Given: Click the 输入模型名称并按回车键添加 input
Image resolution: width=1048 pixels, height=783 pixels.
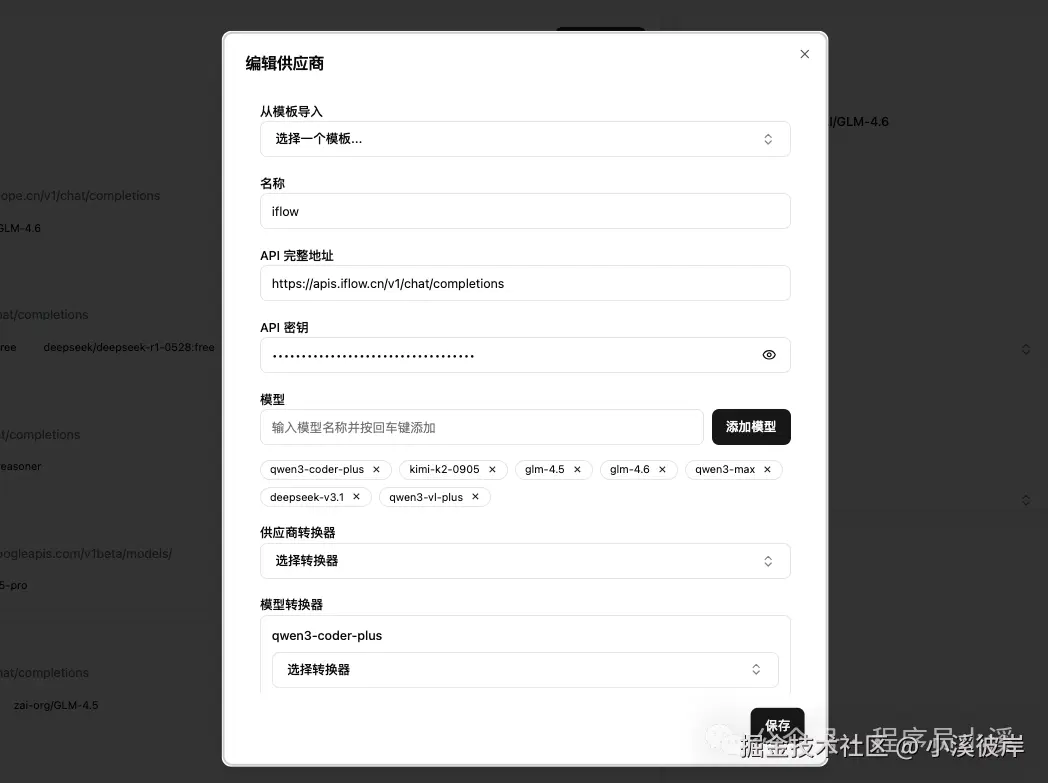Looking at the screenshot, I should click(482, 426).
